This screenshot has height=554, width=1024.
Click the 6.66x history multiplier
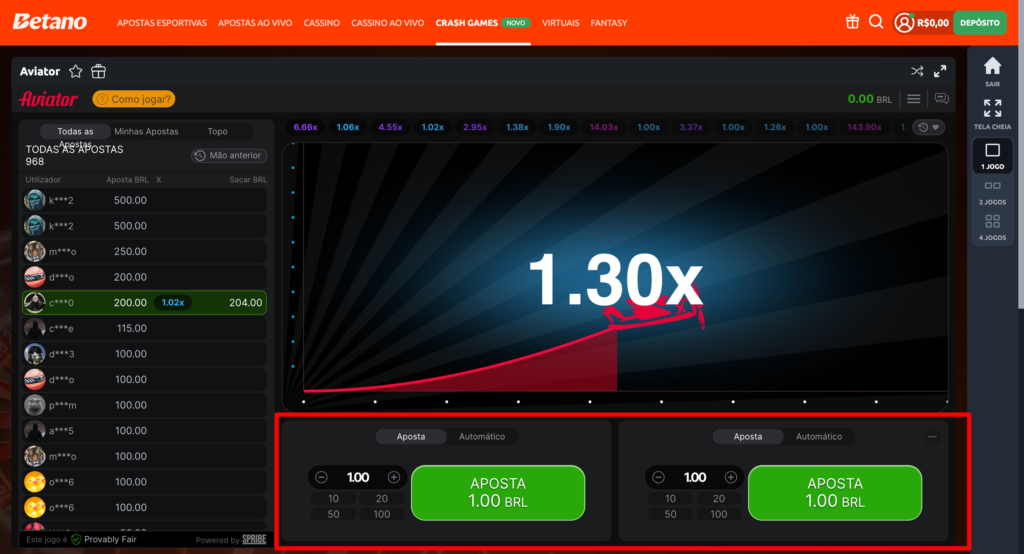coord(306,127)
